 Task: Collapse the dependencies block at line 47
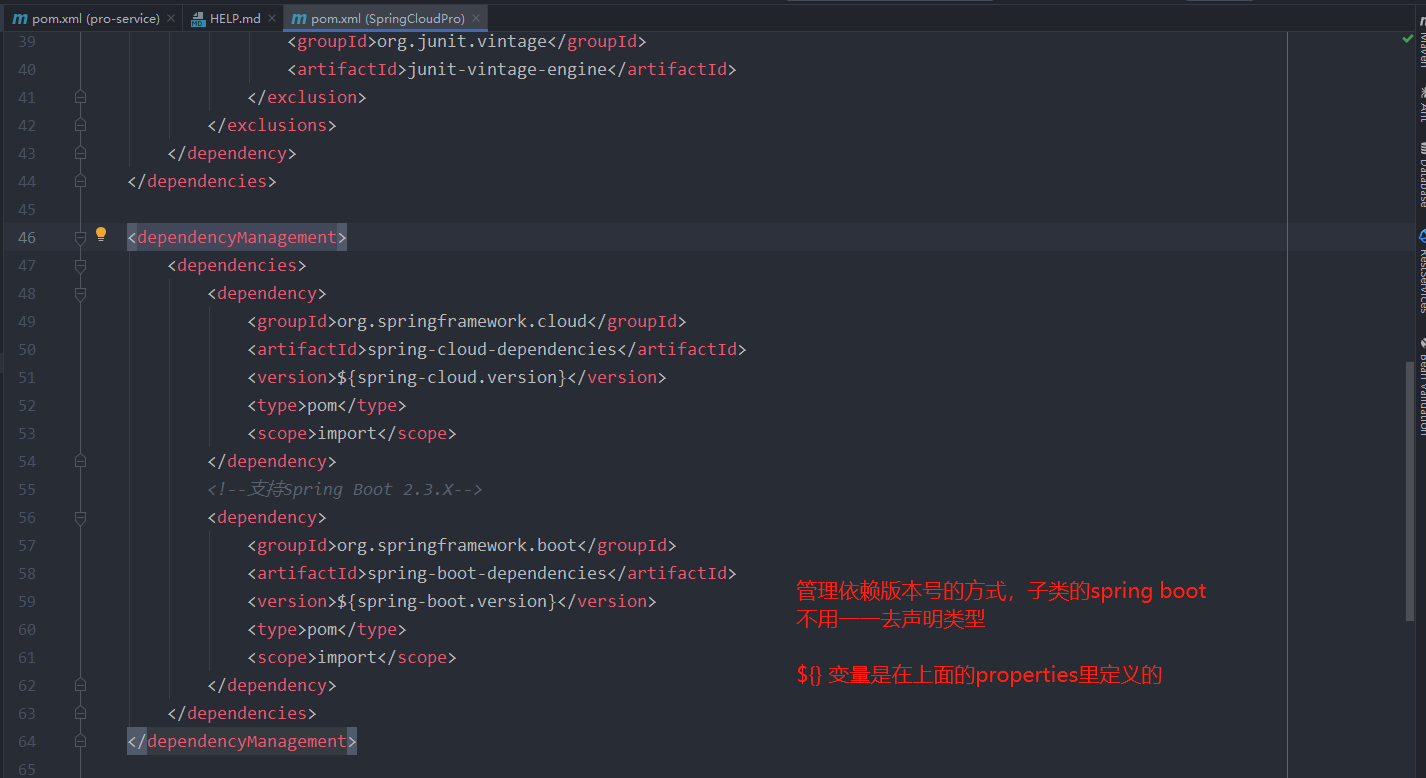[81, 265]
